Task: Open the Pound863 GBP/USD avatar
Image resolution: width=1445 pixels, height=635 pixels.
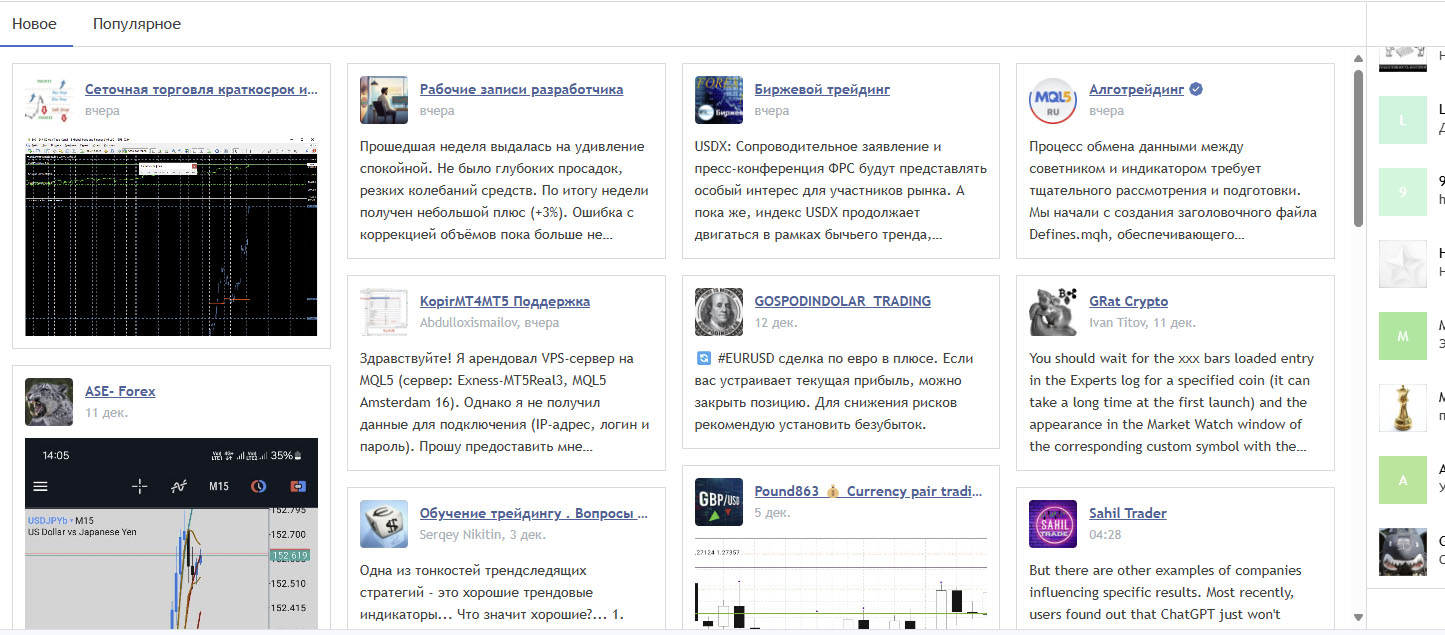Action: 719,501
